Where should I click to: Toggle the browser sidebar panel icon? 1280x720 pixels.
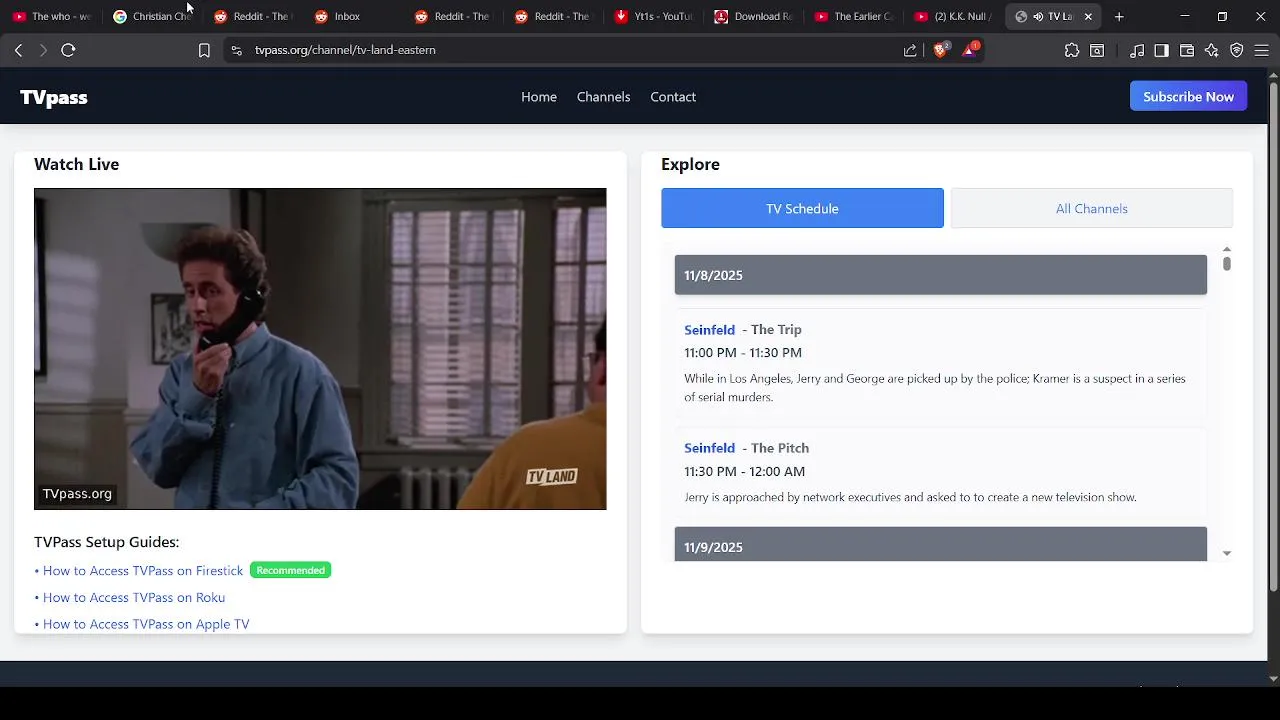[x=1161, y=50]
